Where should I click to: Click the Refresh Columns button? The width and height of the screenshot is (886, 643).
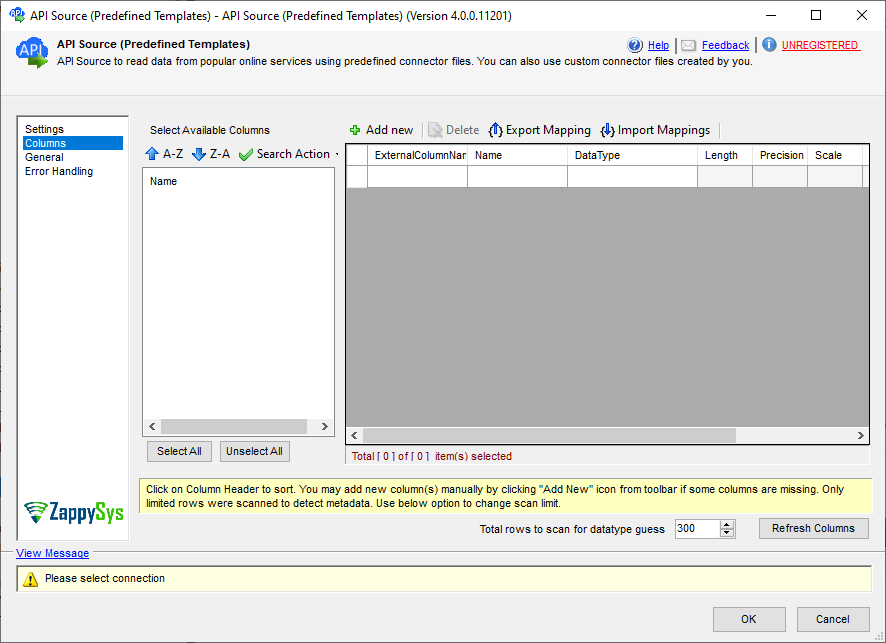tap(813, 528)
